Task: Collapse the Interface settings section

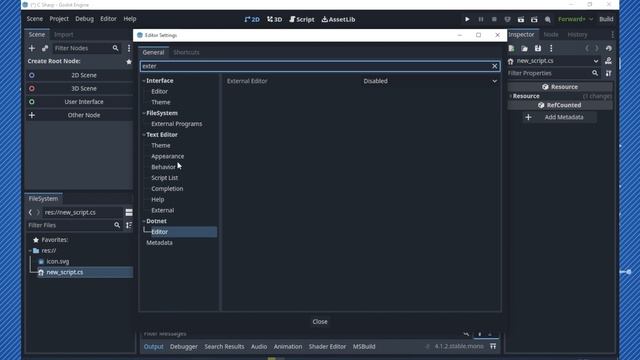Action: 144,81
